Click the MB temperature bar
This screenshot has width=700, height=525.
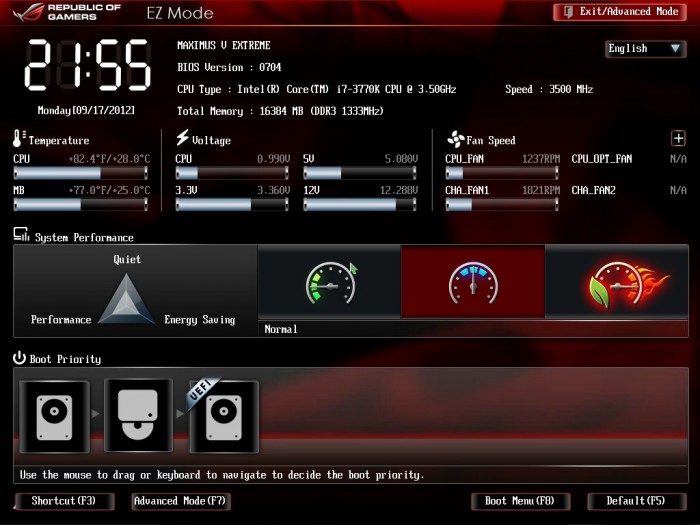[81, 204]
